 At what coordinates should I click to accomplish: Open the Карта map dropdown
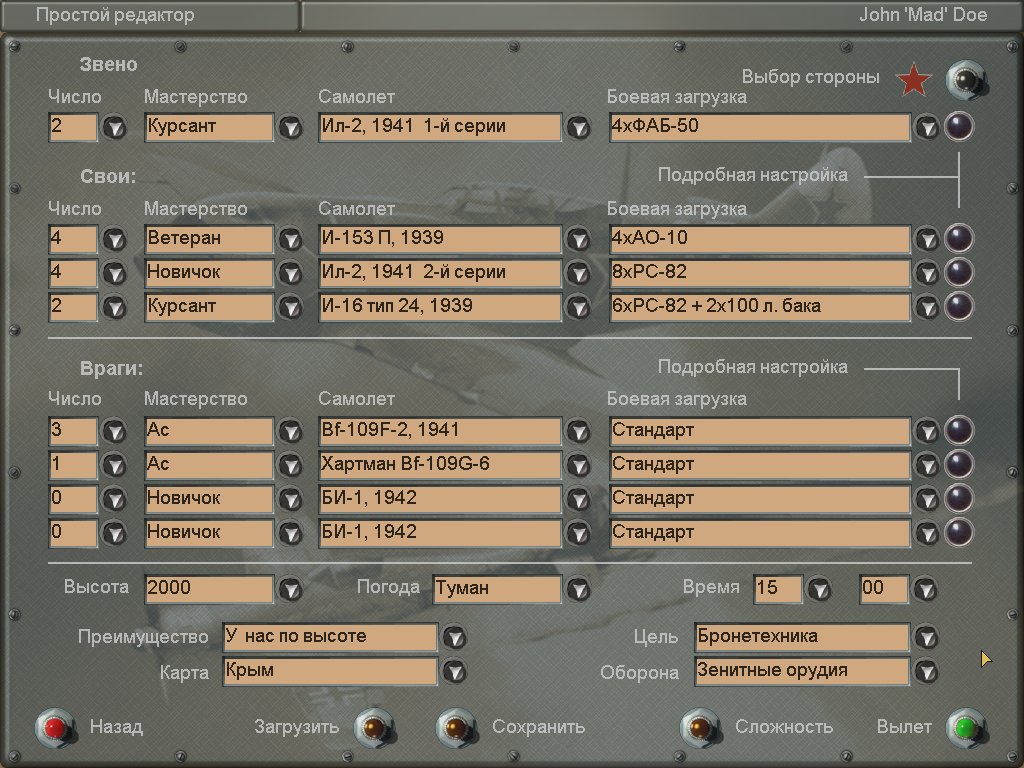[x=455, y=671]
